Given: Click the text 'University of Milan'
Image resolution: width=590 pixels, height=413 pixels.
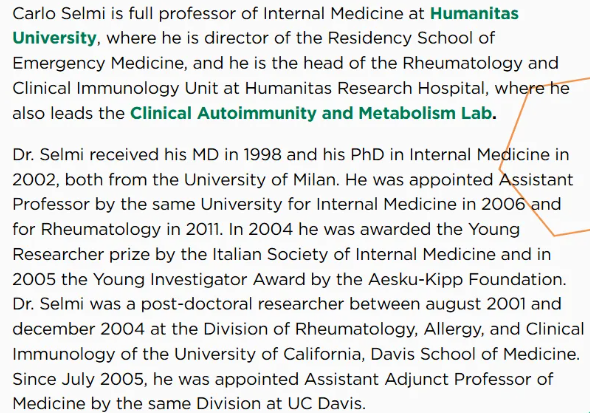Looking at the screenshot, I should 260,180.
